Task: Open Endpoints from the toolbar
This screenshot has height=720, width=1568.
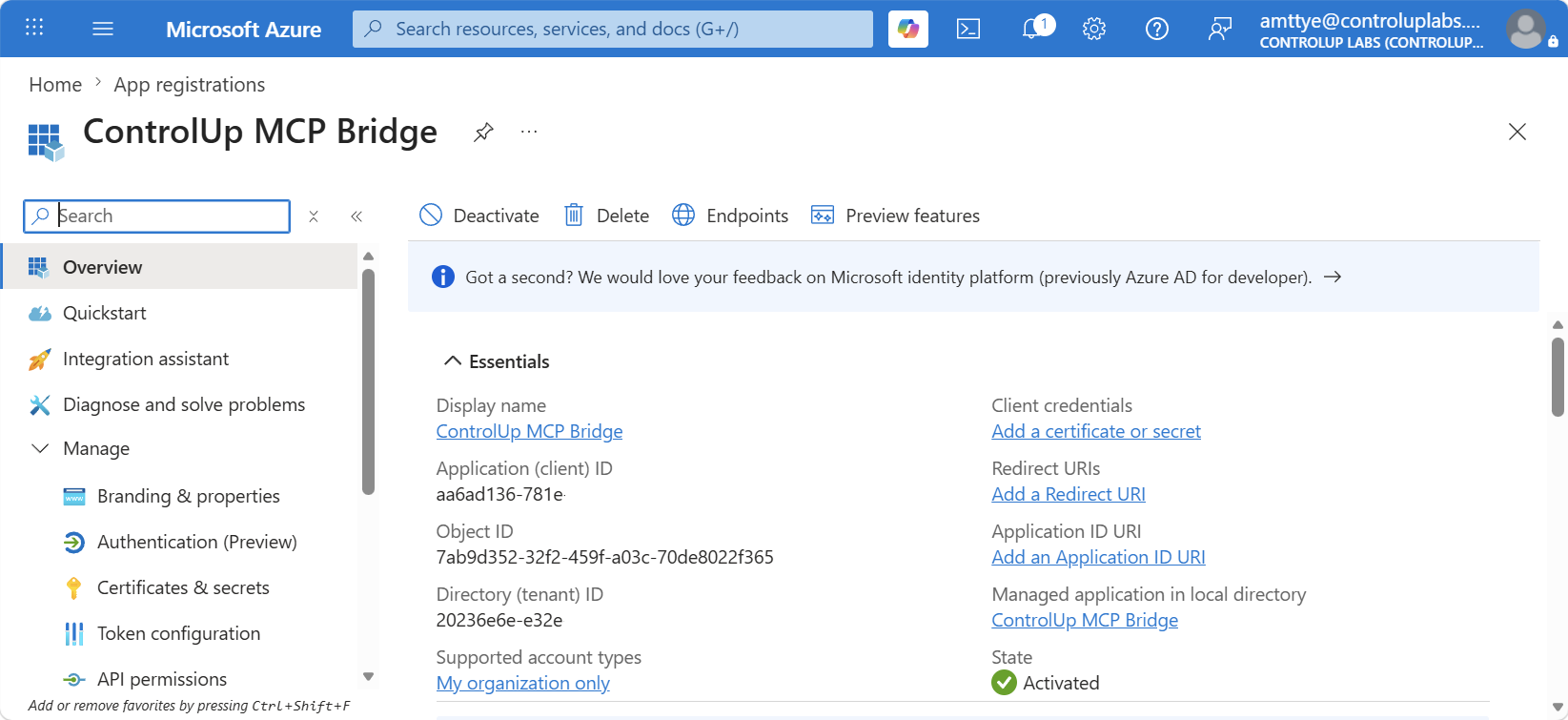Action: point(730,216)
